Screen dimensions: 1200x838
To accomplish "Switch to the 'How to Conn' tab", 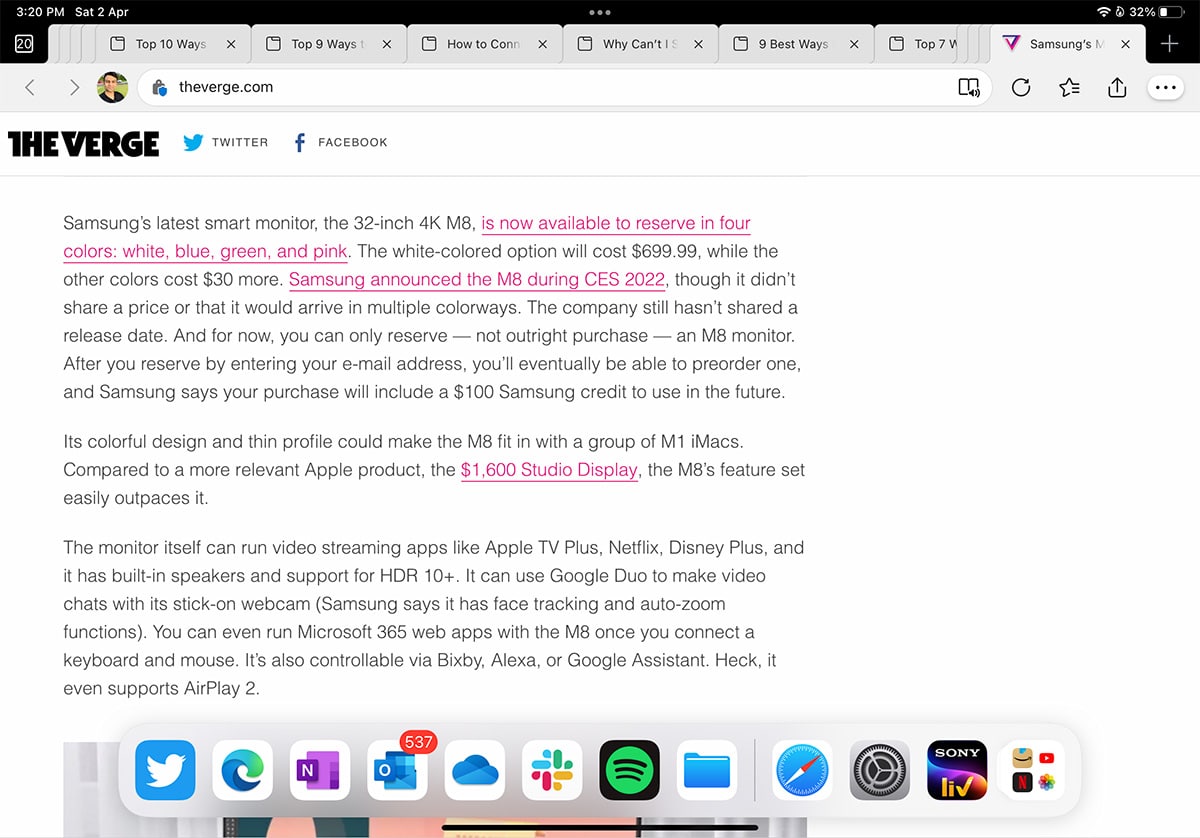I will [x=482, y=44].
